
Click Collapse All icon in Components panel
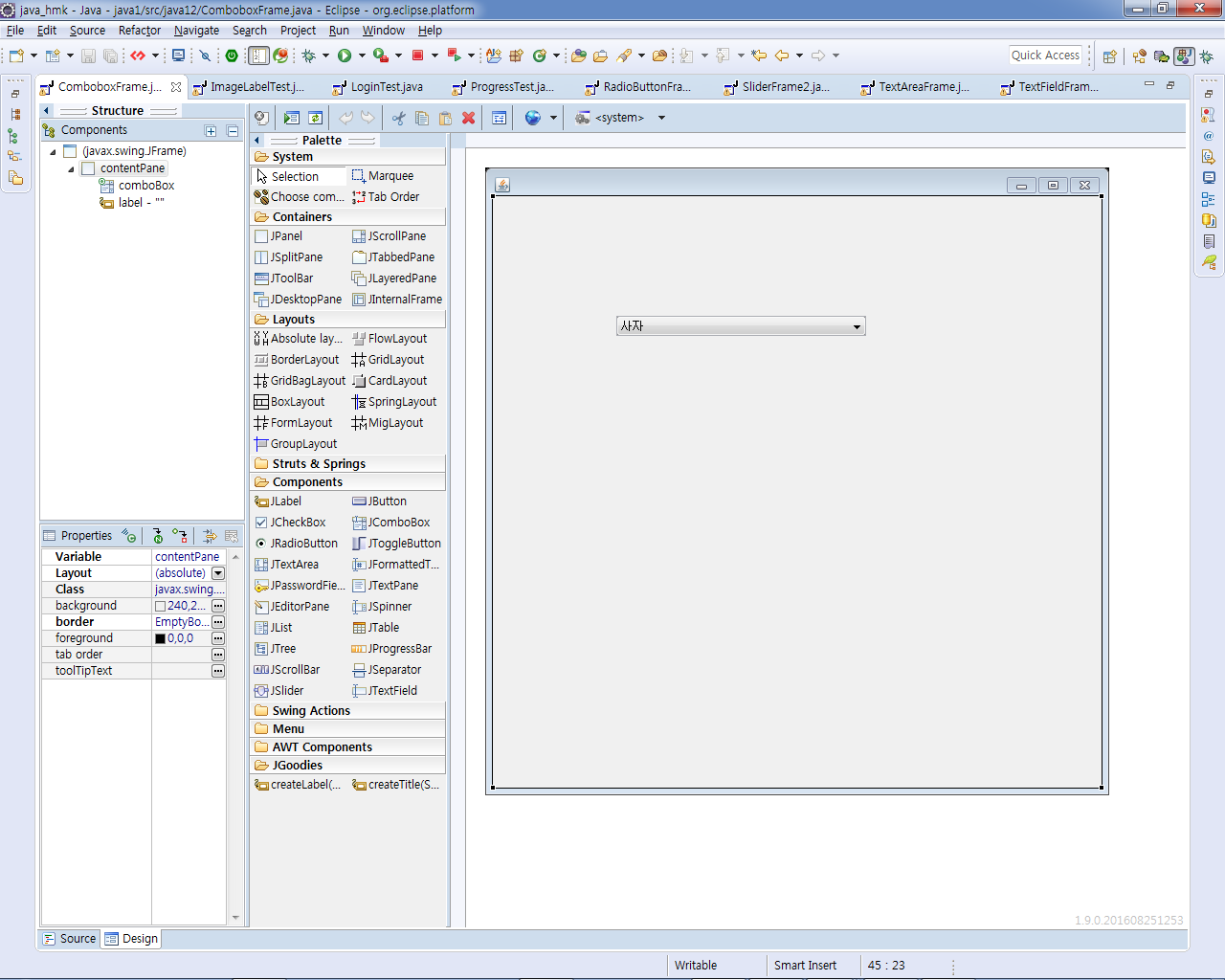click(x=233, y=130)
